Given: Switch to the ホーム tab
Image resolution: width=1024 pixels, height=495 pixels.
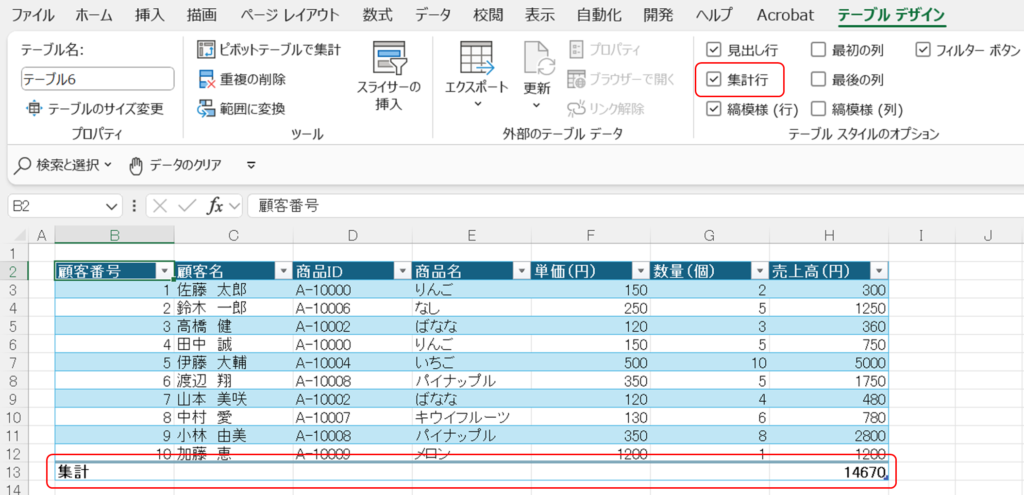Looking at the screenshot, I should pos(94,15).
